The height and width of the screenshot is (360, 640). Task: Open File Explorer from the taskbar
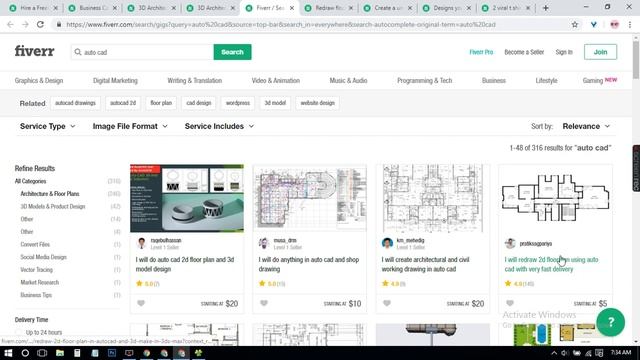click(60, 353)
